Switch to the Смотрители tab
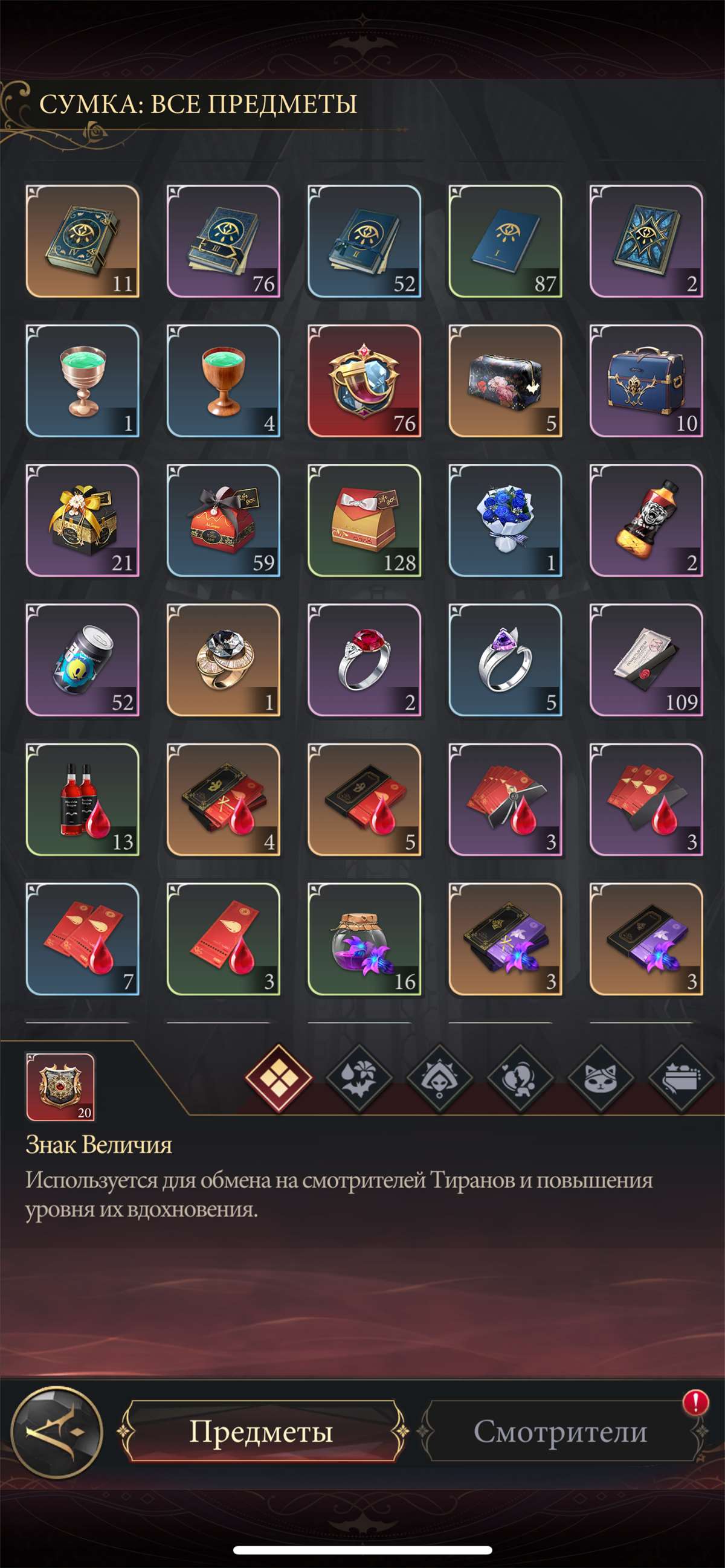The width and height of the screenshot is (725, 1568). 560,1431
